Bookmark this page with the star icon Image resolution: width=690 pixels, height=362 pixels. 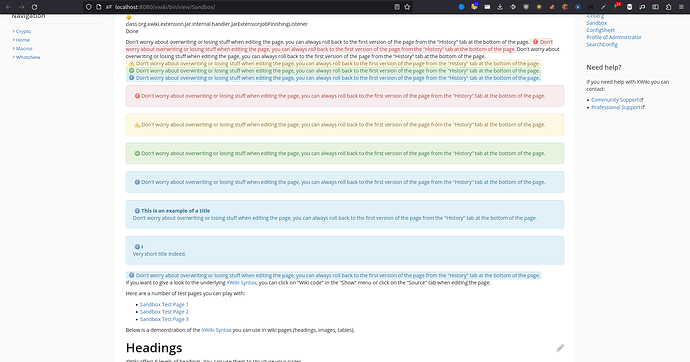click(x=407, y=7)
